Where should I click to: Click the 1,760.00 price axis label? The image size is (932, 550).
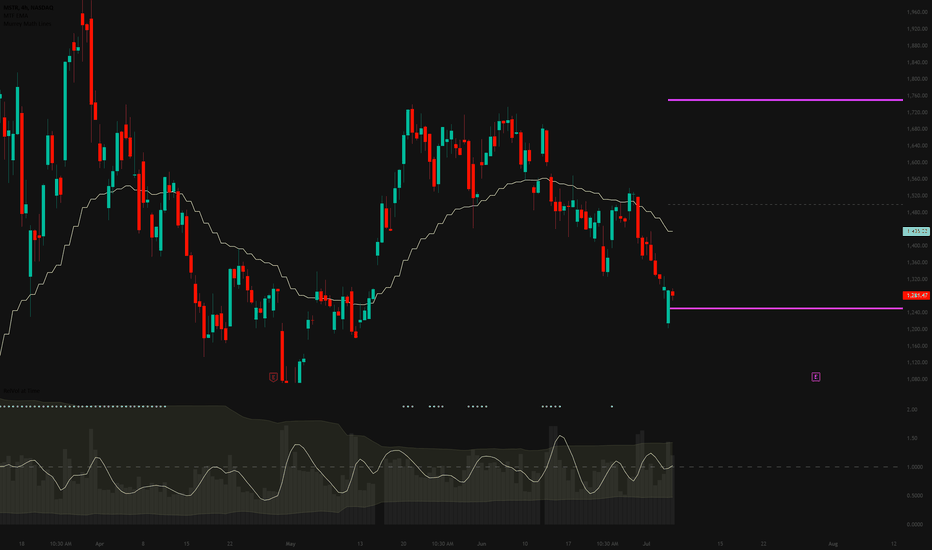pos(917,96)
